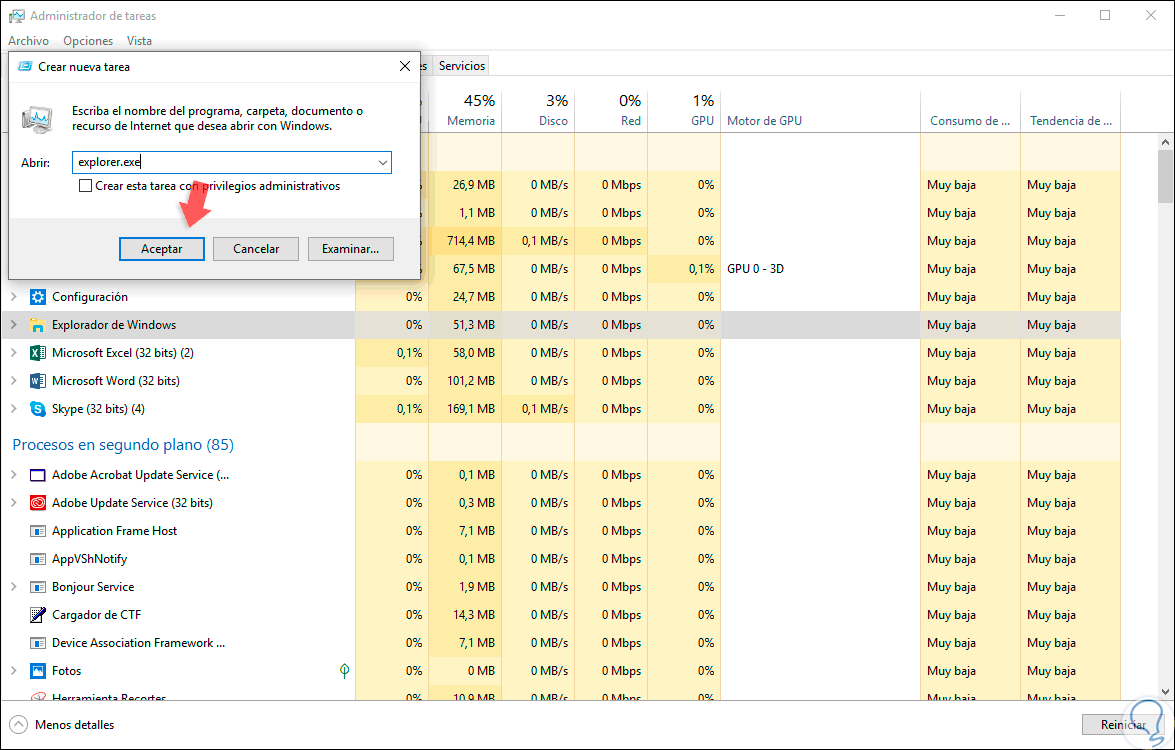
Task: Click the Skype process icon
Action: [x=38, y=409]
